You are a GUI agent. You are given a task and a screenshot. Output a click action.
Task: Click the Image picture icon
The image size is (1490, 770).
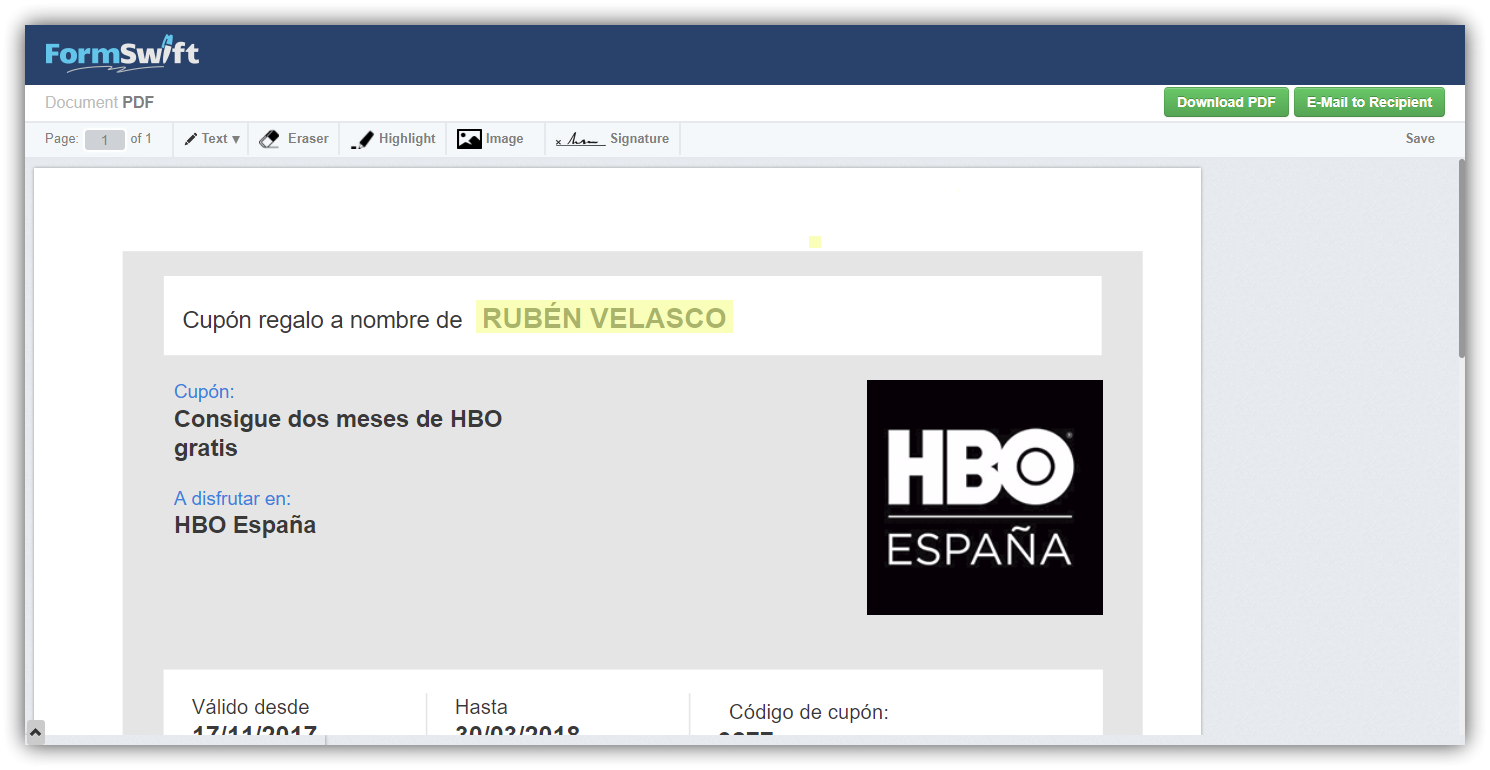tap(469, 139)
